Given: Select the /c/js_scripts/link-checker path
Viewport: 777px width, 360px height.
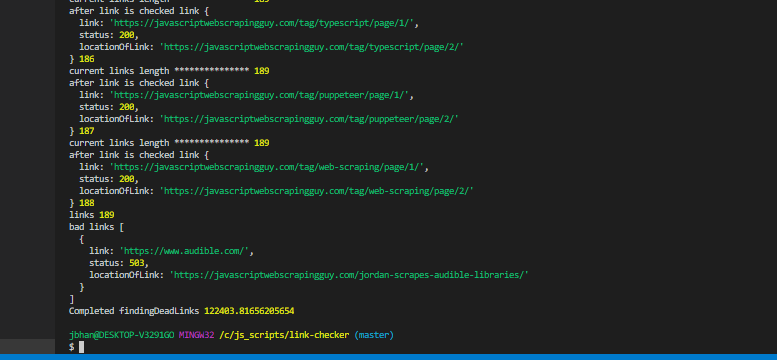Looking at the screenshot, I should pos(284,335).
